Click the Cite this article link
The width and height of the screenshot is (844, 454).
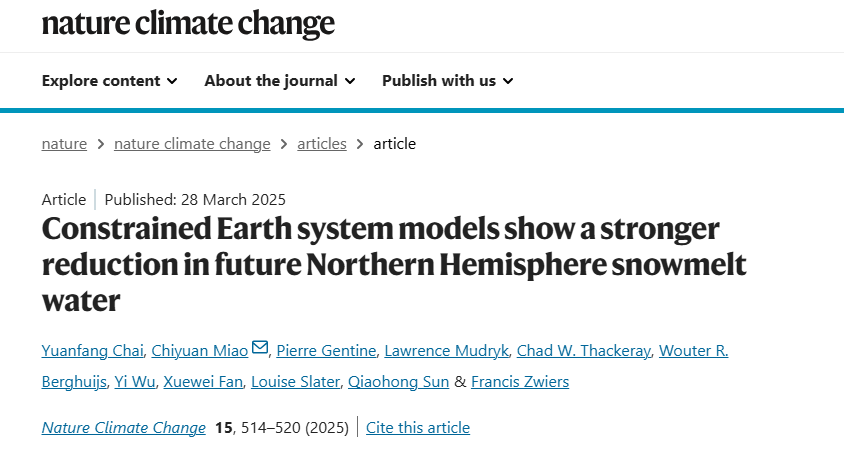418,428
